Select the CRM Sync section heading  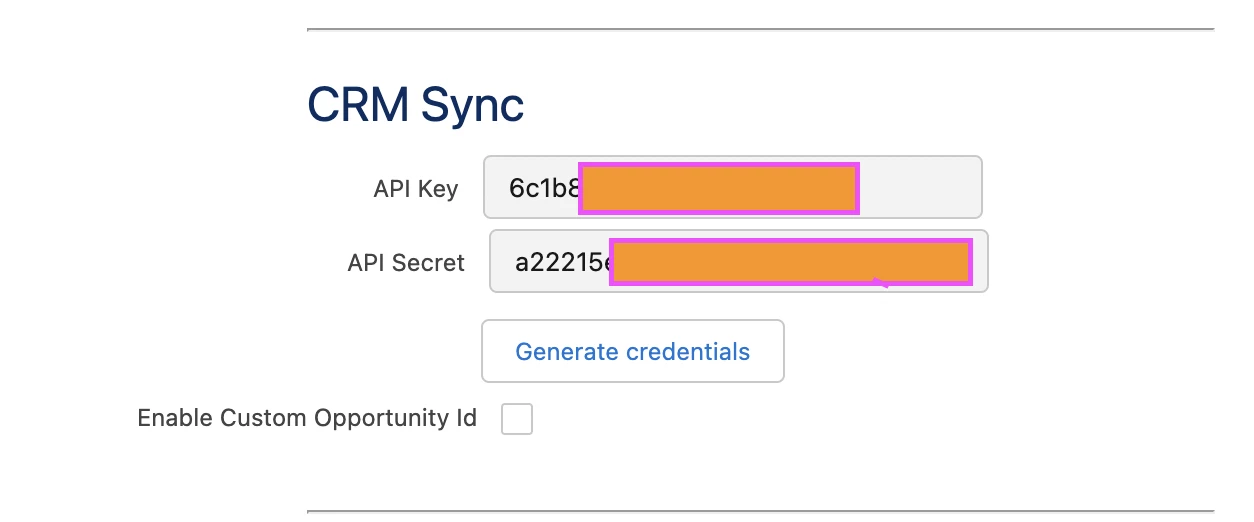point(415,104)
